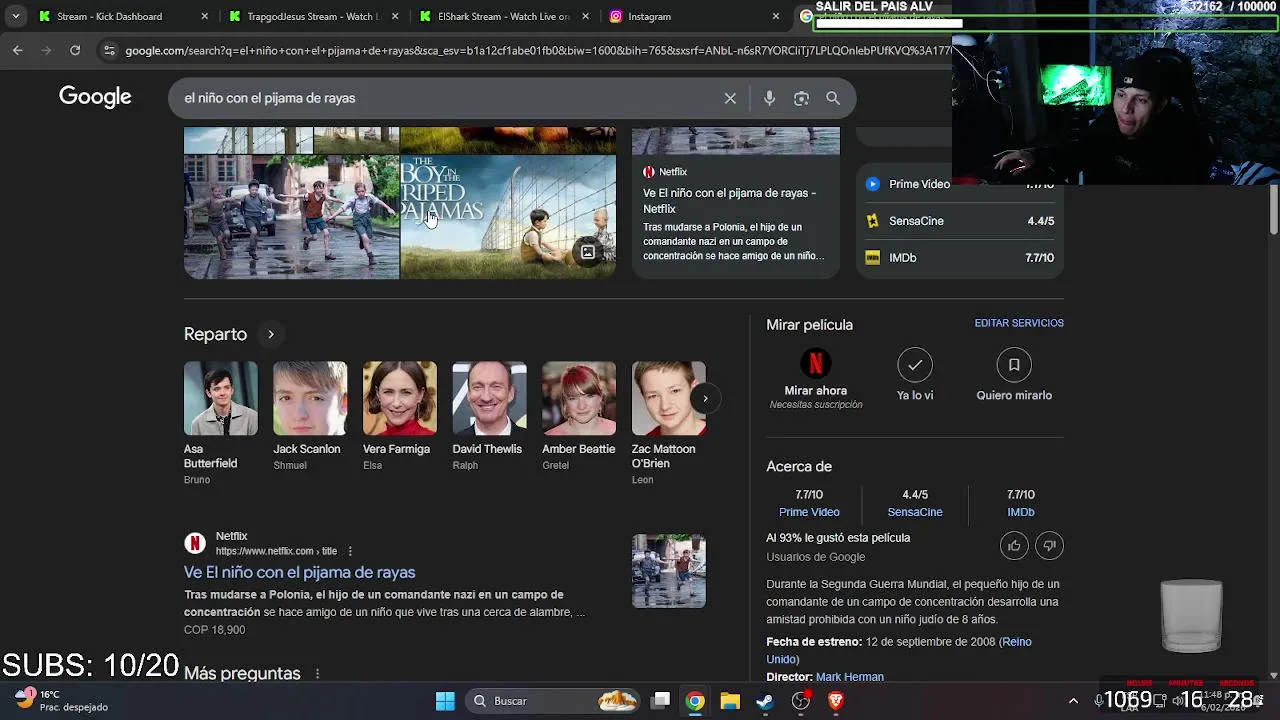Select David Thewlis cast photo

pyautogui.click(x=489, y=398)
